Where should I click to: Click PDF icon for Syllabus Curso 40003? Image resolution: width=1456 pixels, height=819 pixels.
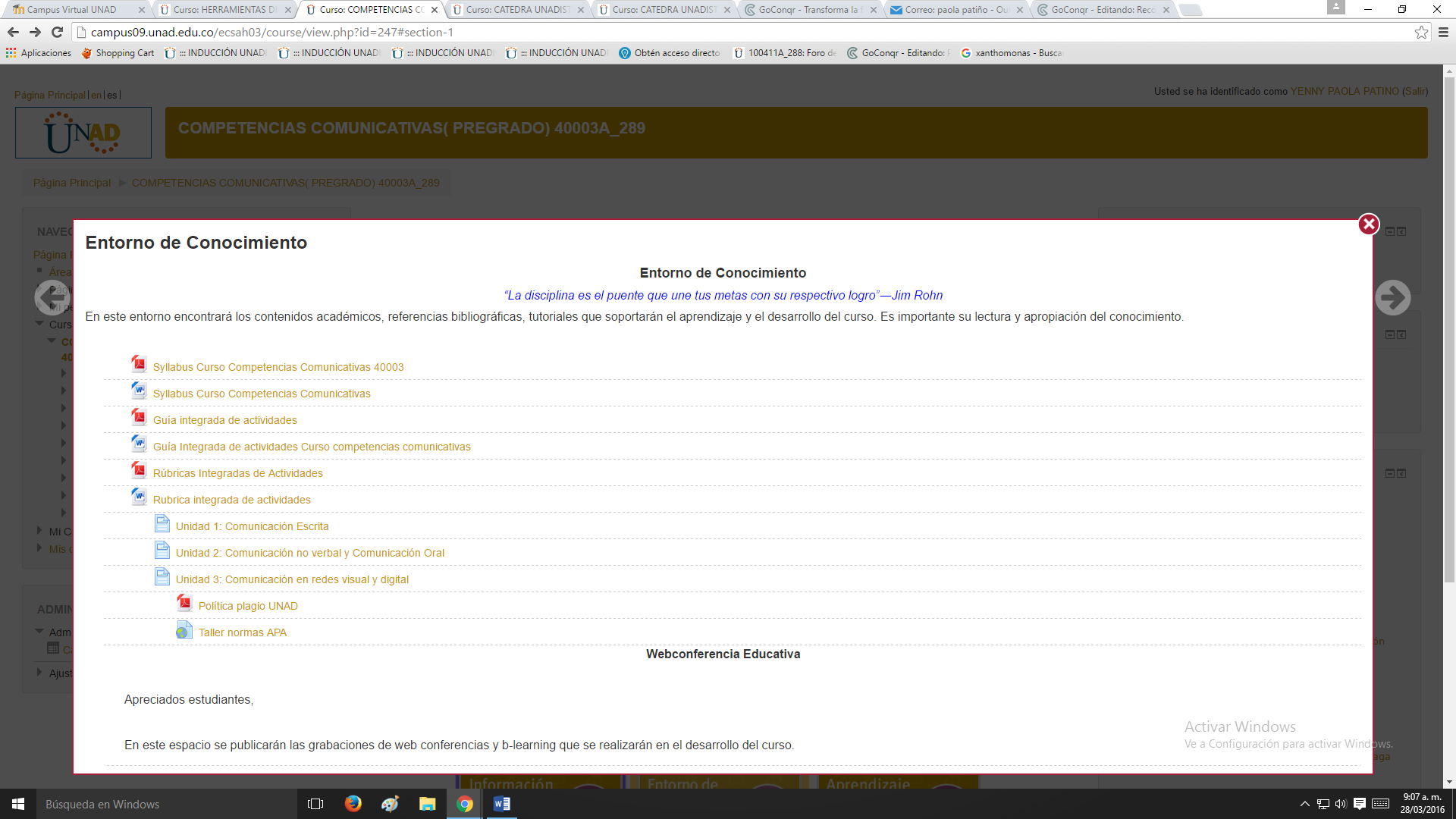(x=139, y=365)
